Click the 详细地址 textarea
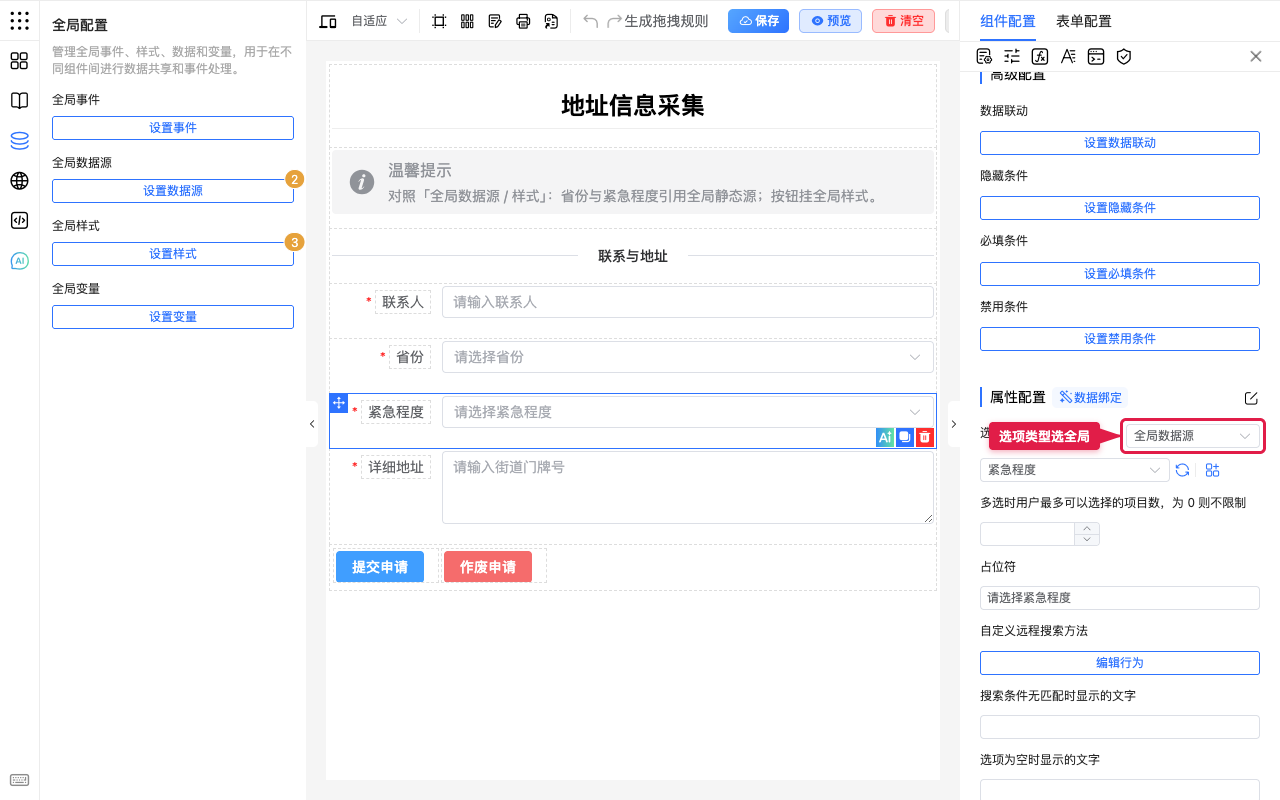Image resolution: width=1280 pixels, height=800 pixels. click(x=688, y=488)
